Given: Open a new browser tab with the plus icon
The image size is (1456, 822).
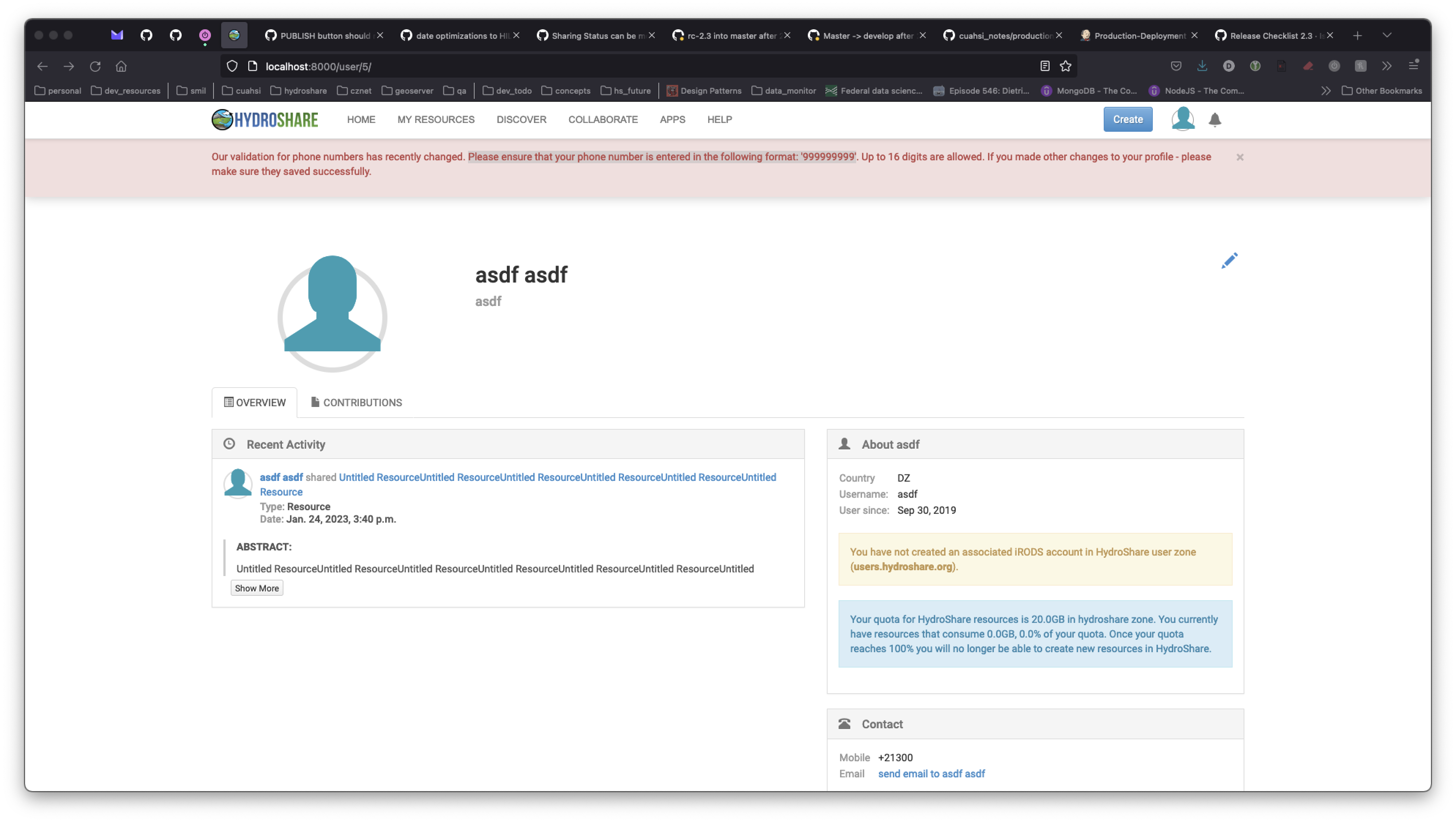Looking at the screenshot, I should point(1357,35).
